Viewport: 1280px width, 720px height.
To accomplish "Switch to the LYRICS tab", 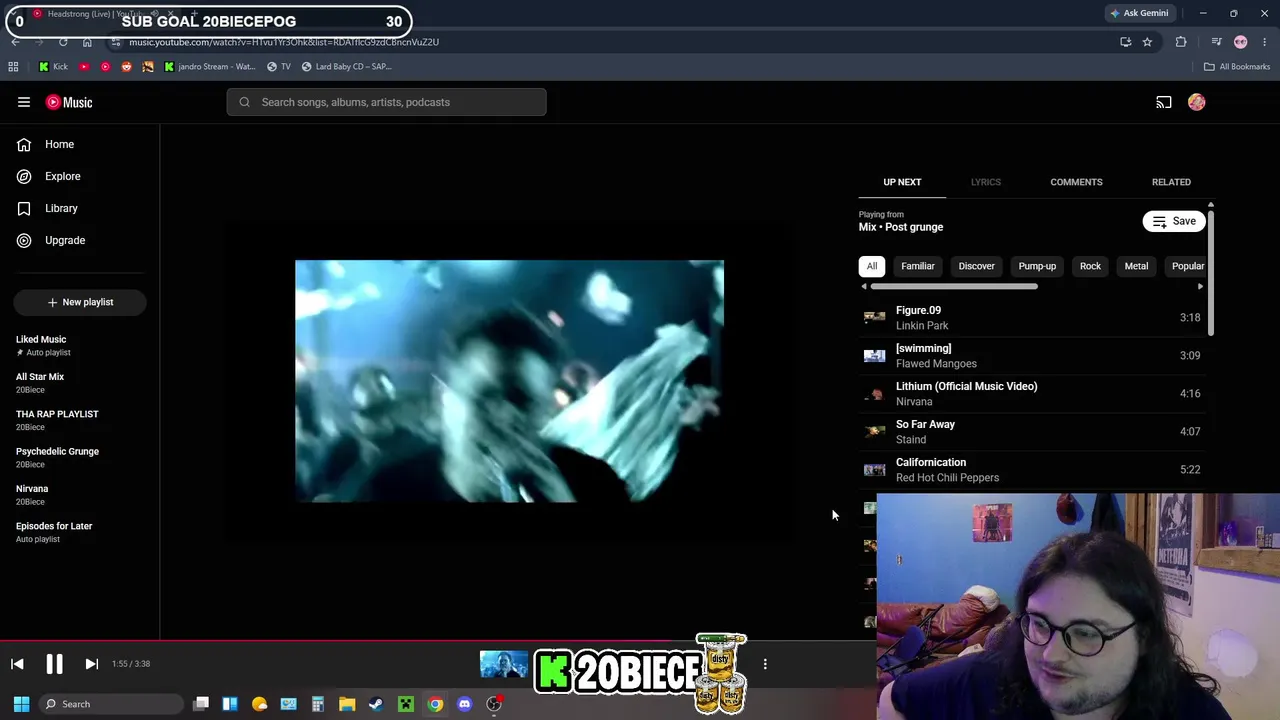I will (986, 182).
